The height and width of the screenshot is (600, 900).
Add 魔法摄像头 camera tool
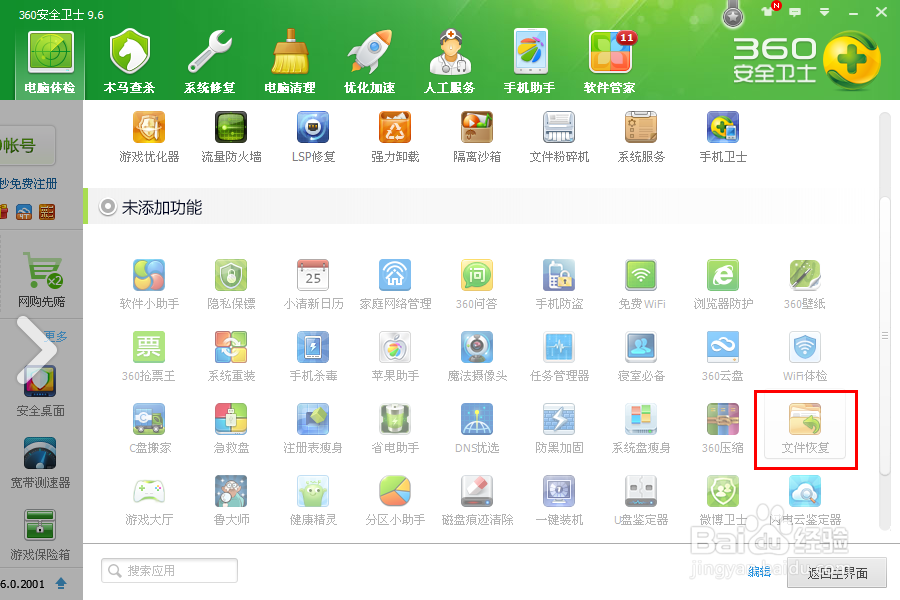click(x=477, y=357)
